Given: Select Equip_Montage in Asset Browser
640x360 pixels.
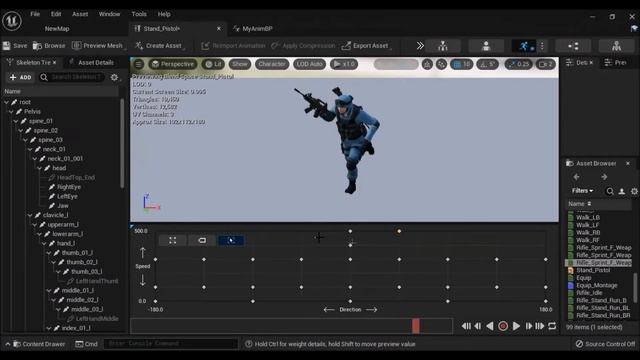Looking at the screenshot, I should click(596, 285).
